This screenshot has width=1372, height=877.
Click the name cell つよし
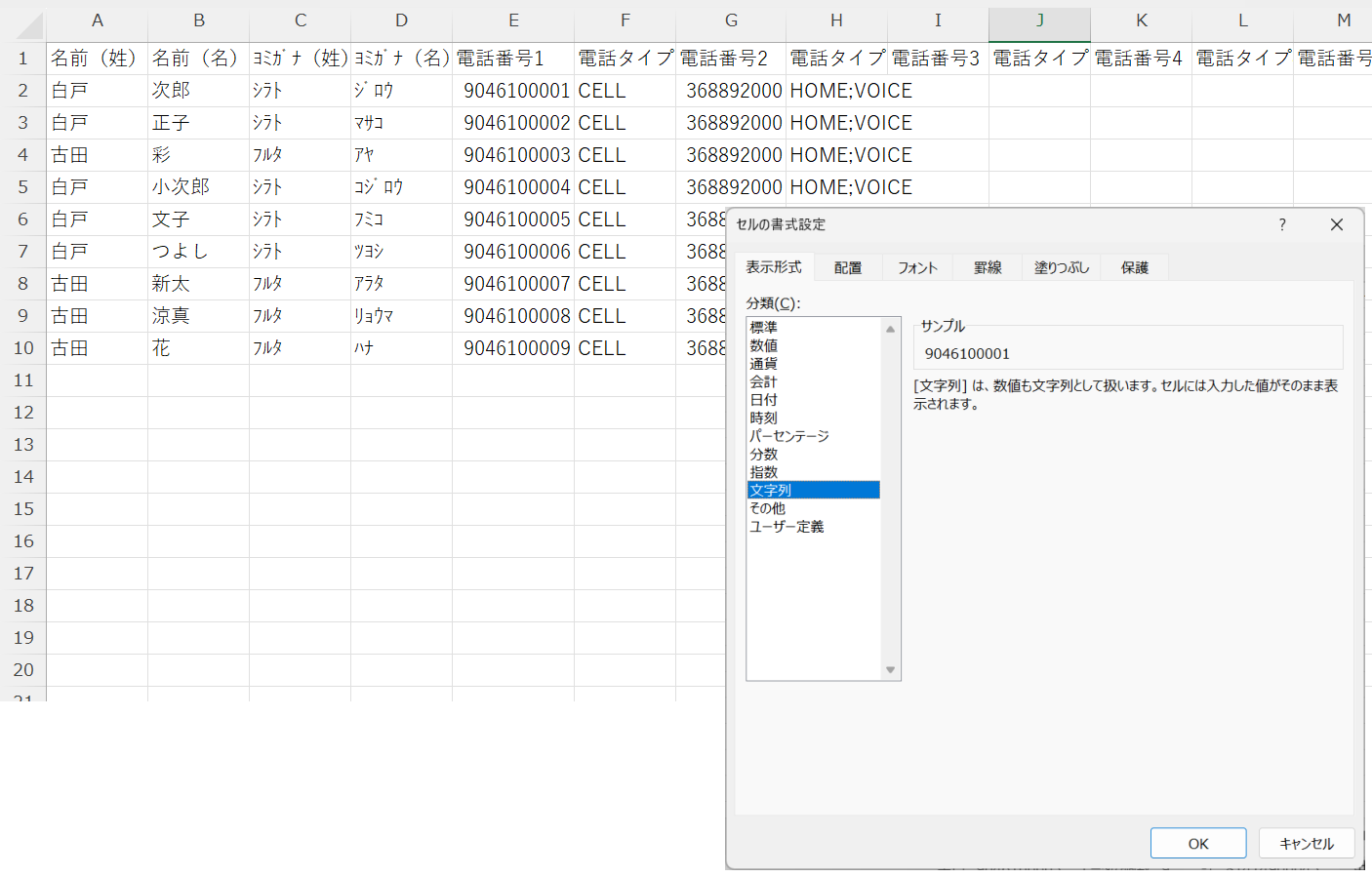[199, 252]
